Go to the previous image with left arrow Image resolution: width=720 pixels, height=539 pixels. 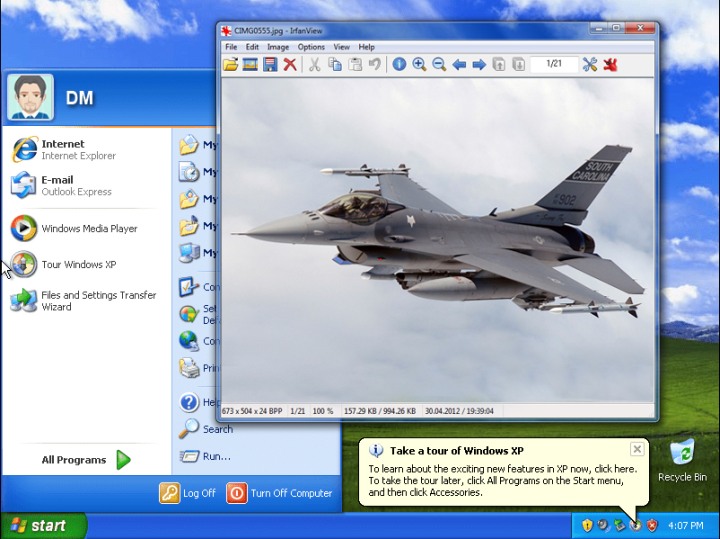point(459,64)
